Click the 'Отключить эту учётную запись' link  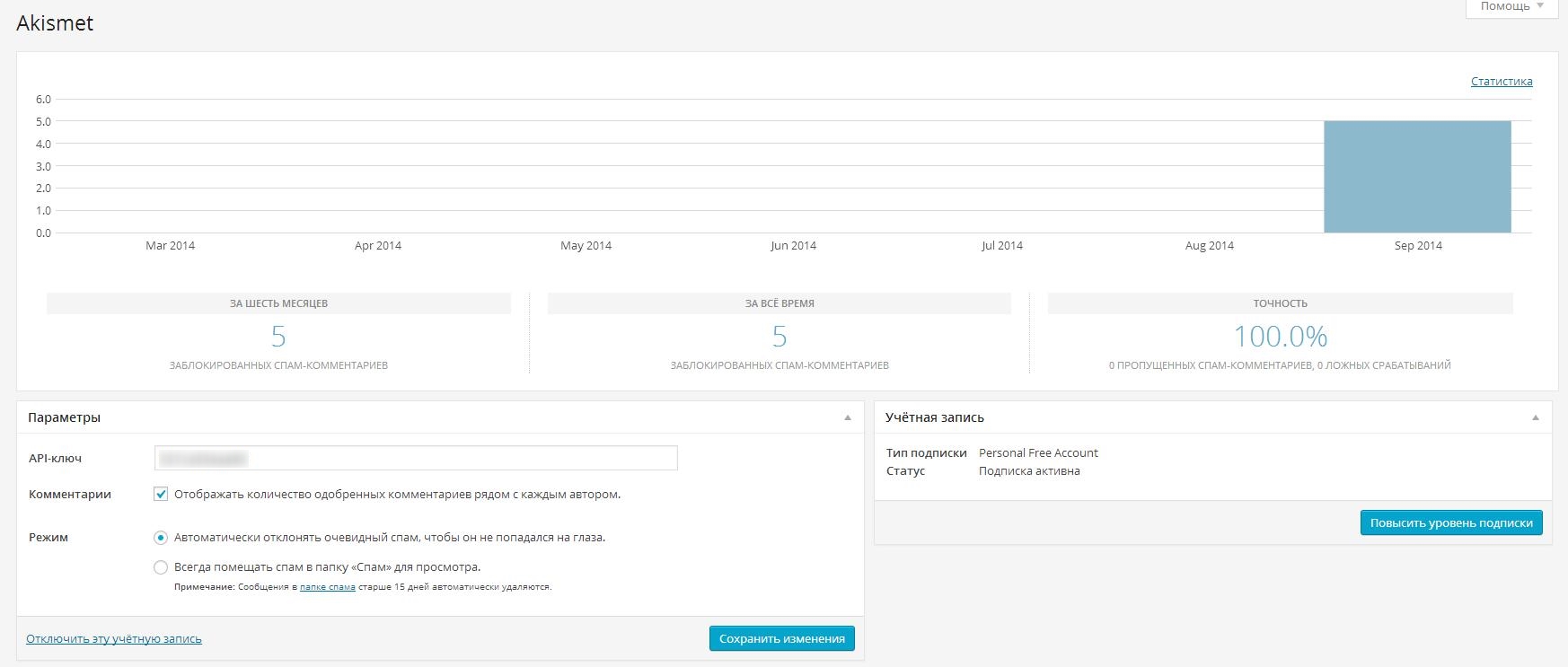pos(114,639)
